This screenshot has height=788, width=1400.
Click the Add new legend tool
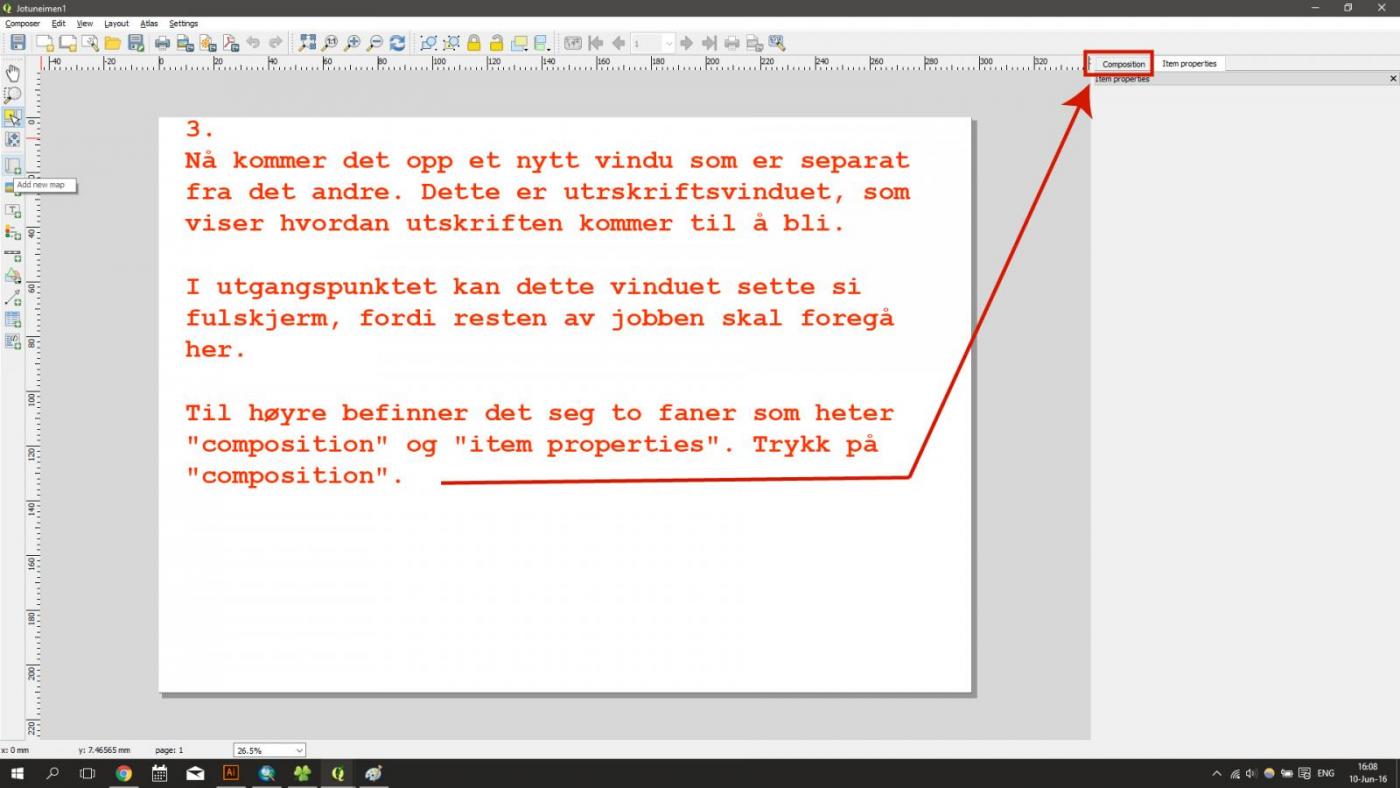click(13, 233)
